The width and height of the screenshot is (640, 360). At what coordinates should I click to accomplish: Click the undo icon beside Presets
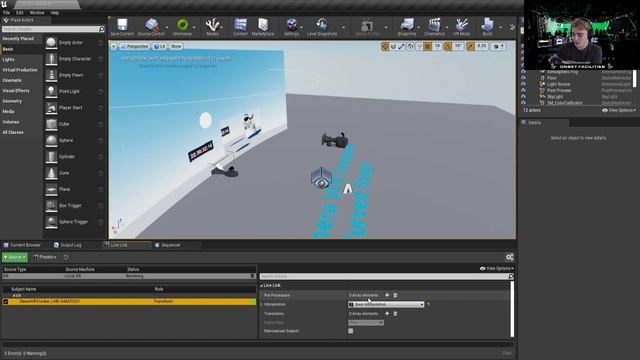[x=66, y=257]
